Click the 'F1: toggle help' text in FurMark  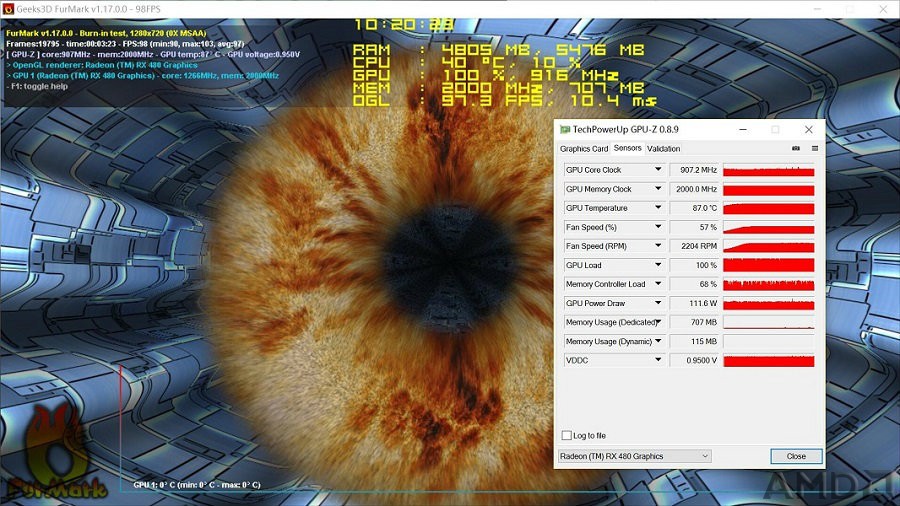point(37,86)
